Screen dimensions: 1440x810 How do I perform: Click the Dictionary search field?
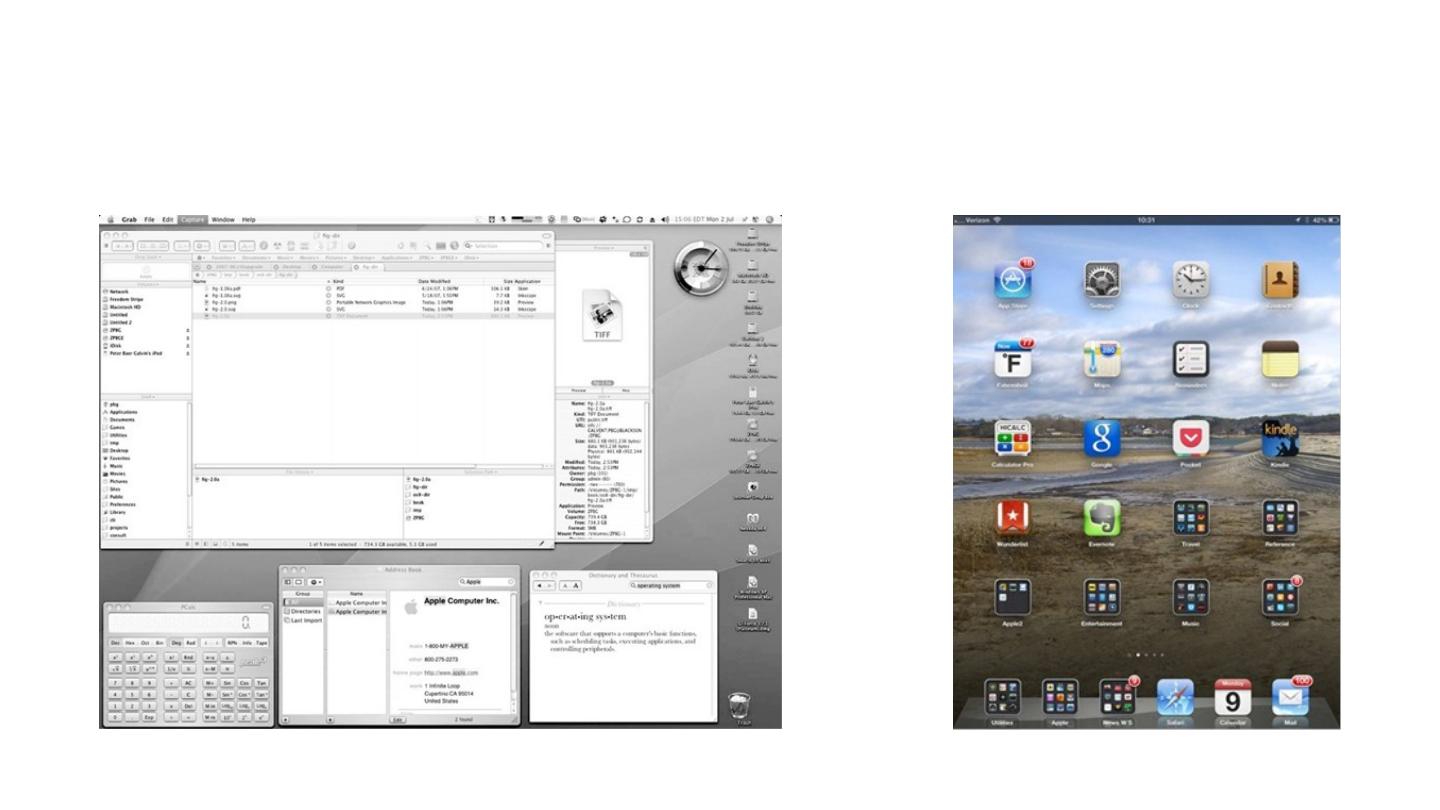pyautogui.click(x=671, y=586)
